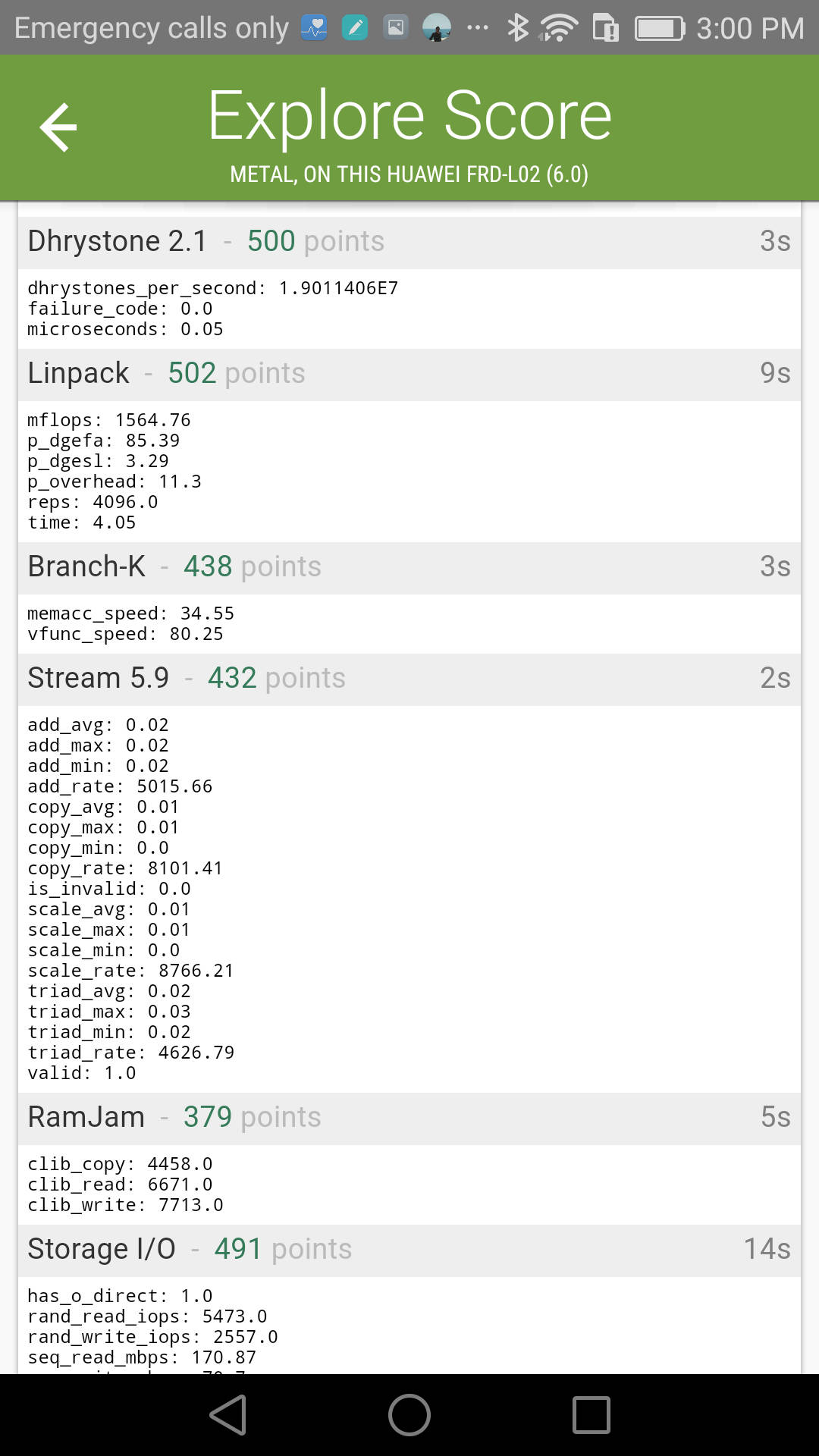Tap the 3:00 PM clock

click(750, 29)
